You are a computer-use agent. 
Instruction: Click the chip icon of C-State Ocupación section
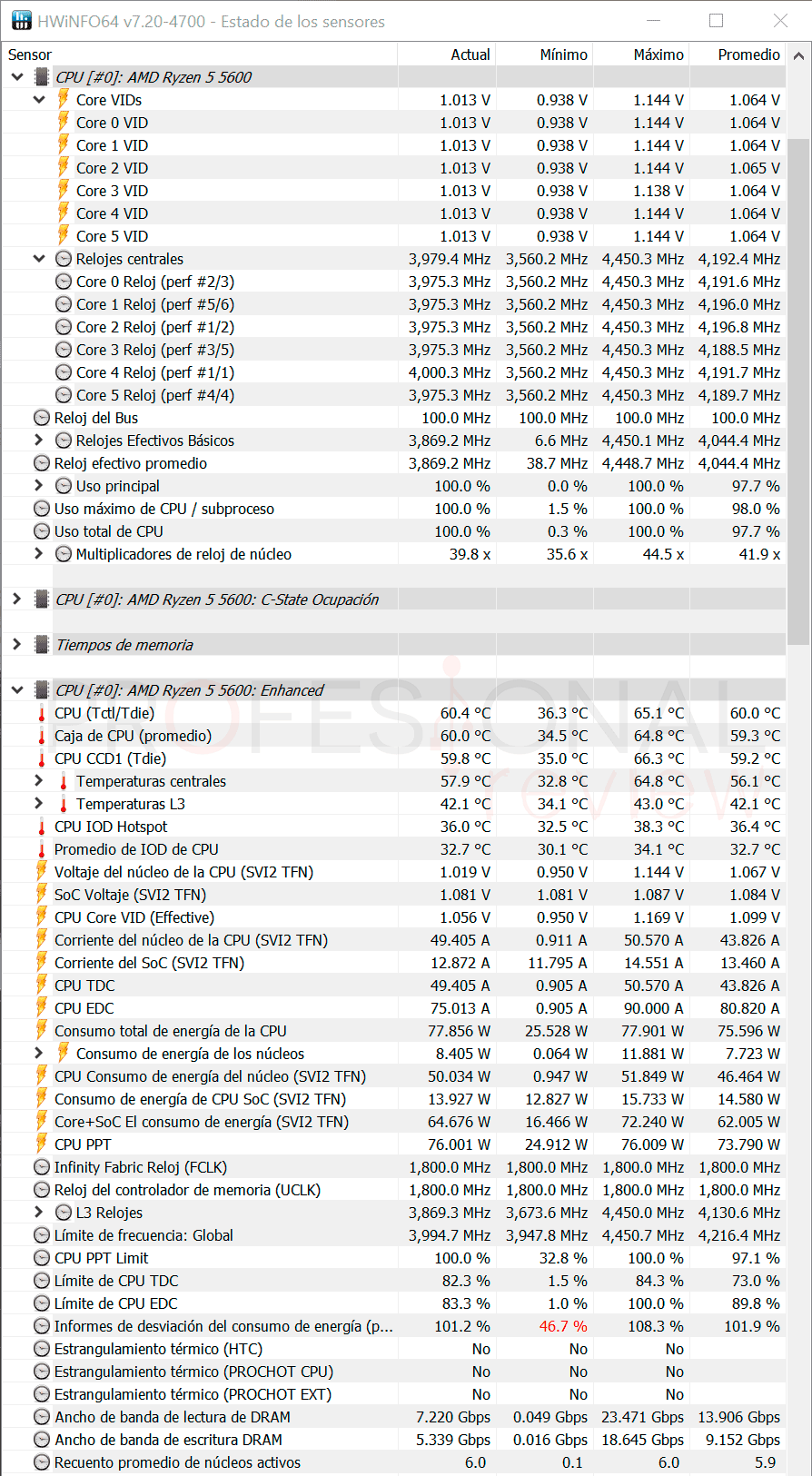[x=42, y=599]
